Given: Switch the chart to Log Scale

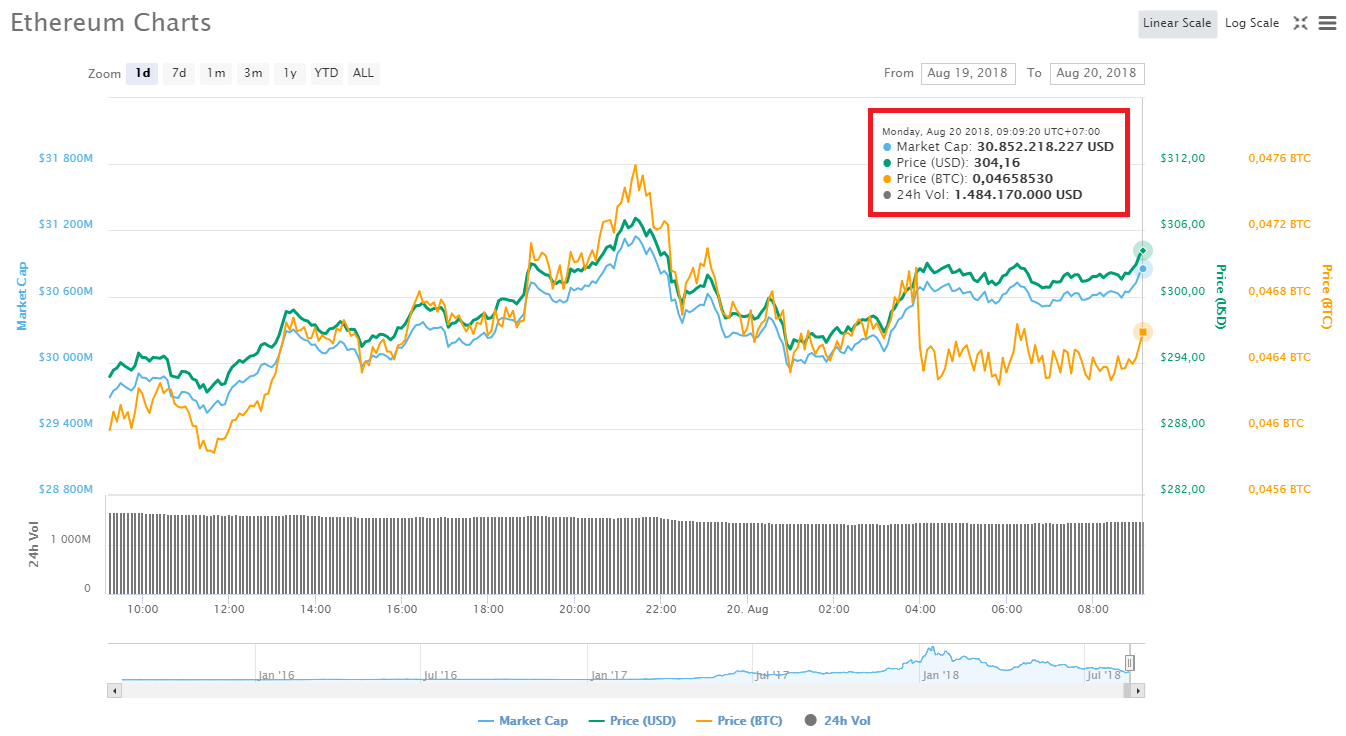Looking at the screenshot, I should [x=1251, y=23].
